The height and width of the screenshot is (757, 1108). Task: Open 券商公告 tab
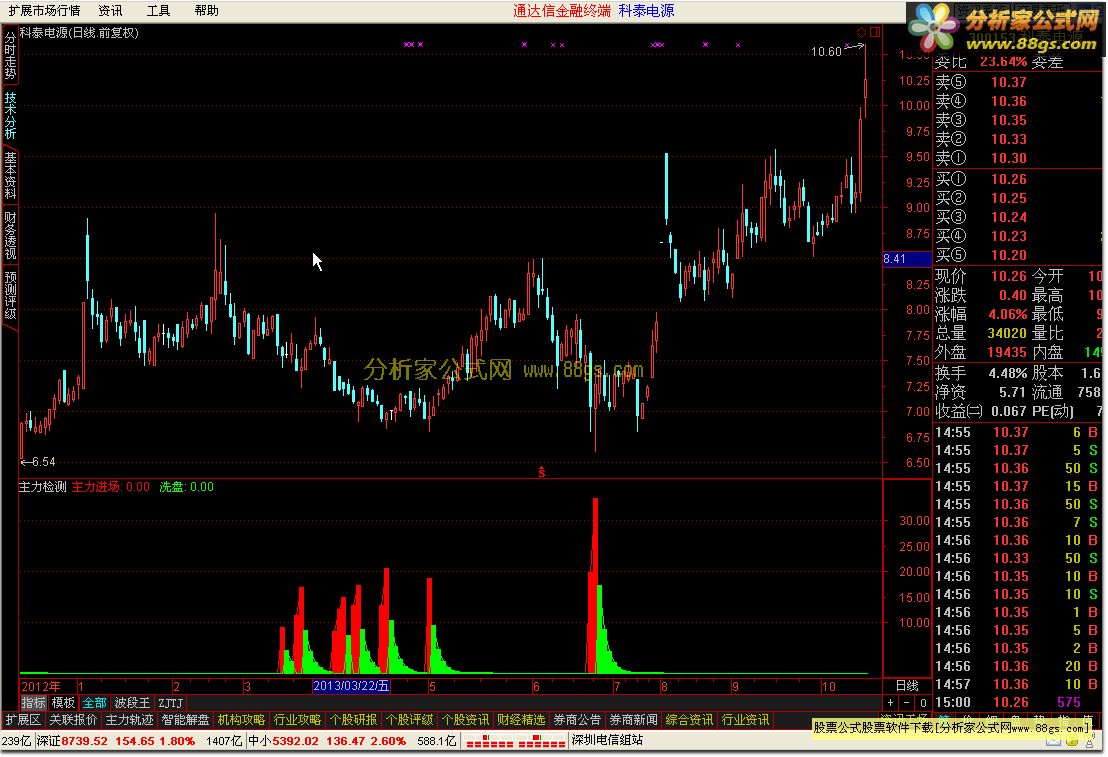tap(577, 720)
